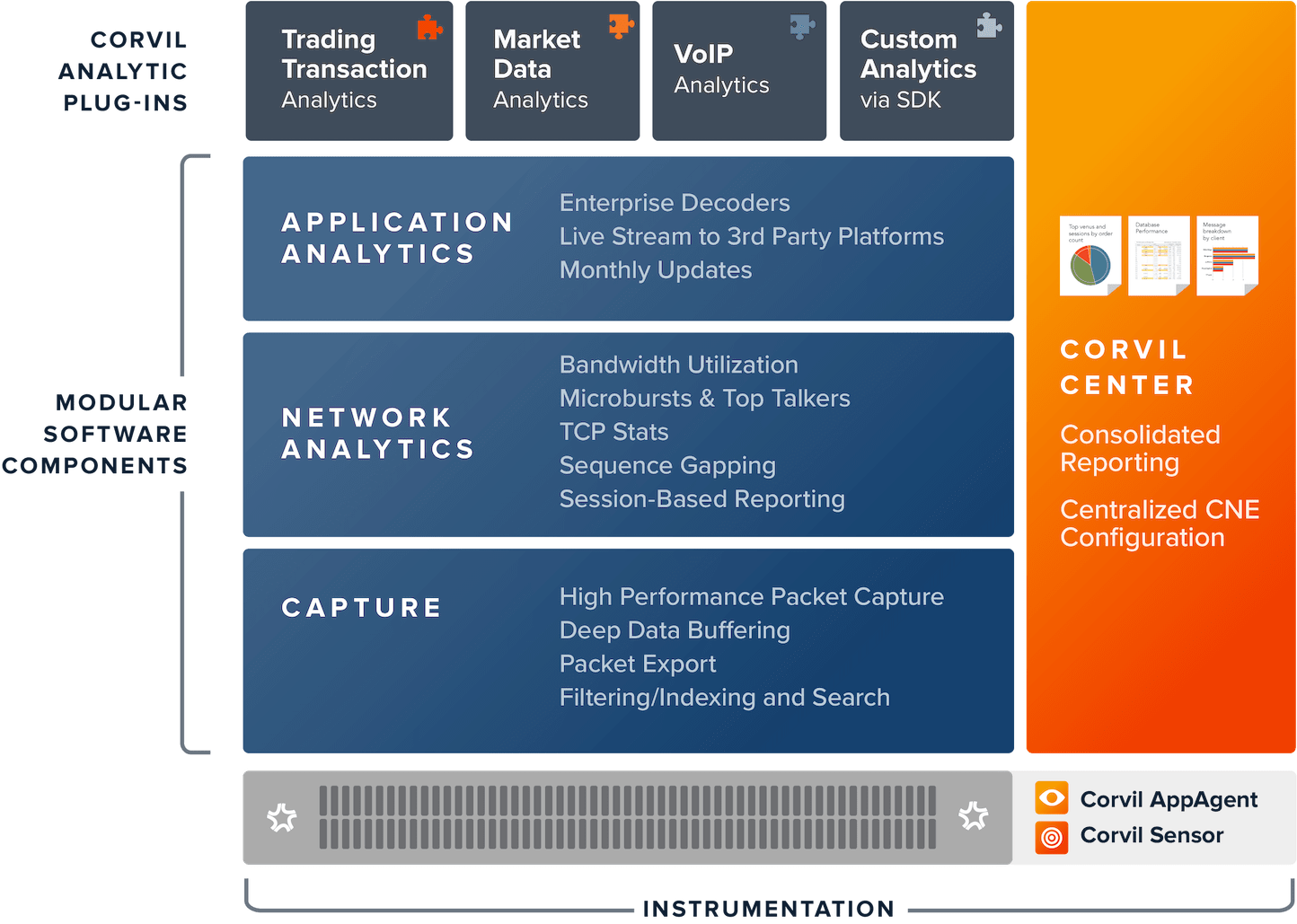Image resolution: width=1297 pixels, height=924 pixels.
Task: Select the Trading Transaction Analytics tile
Action: tap(349, 71)
